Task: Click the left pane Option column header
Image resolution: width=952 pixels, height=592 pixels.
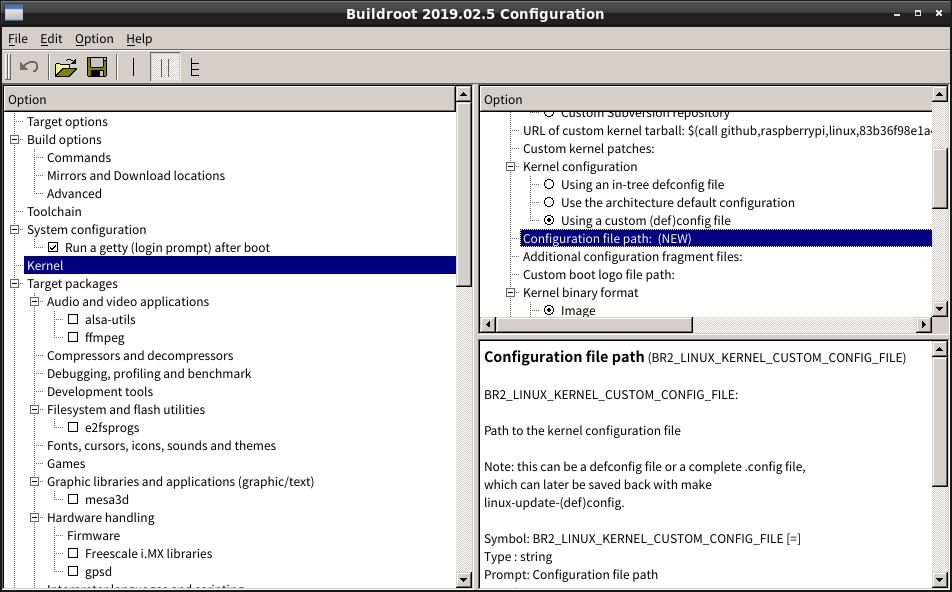Action: (230, 100)
